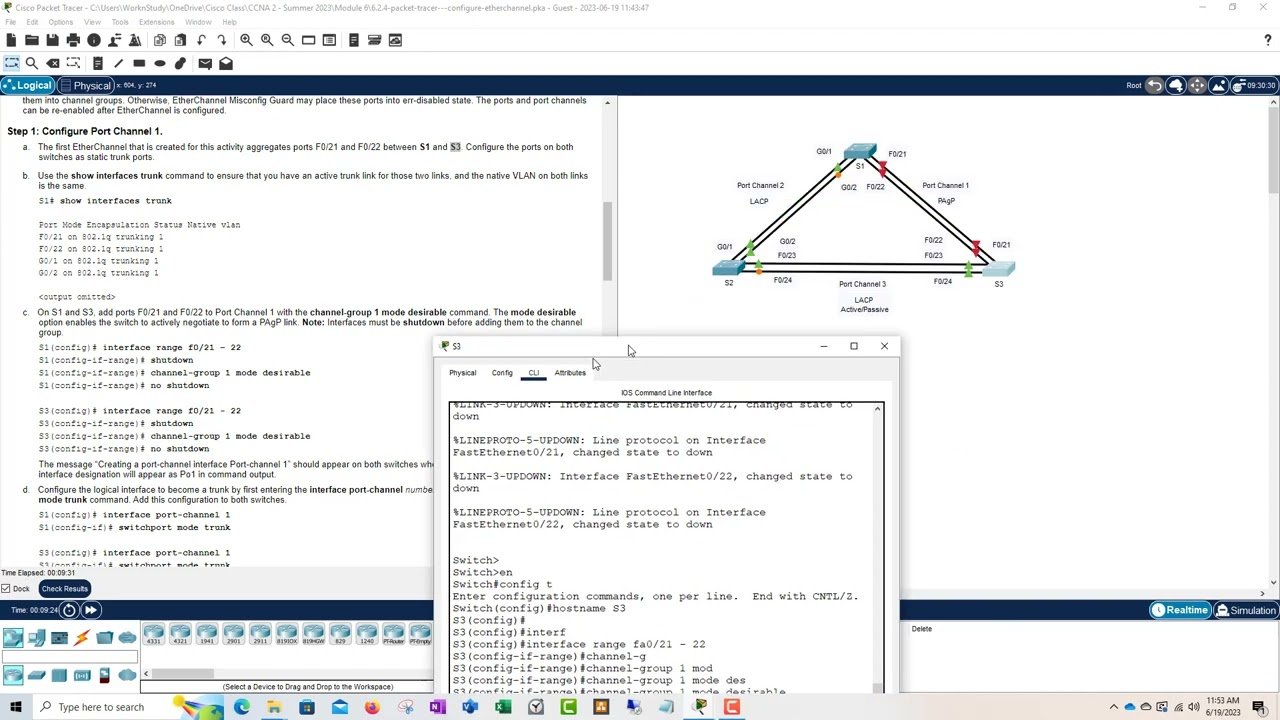
Task: Select the Connections lightning bolt category
Action: [81, 637]
